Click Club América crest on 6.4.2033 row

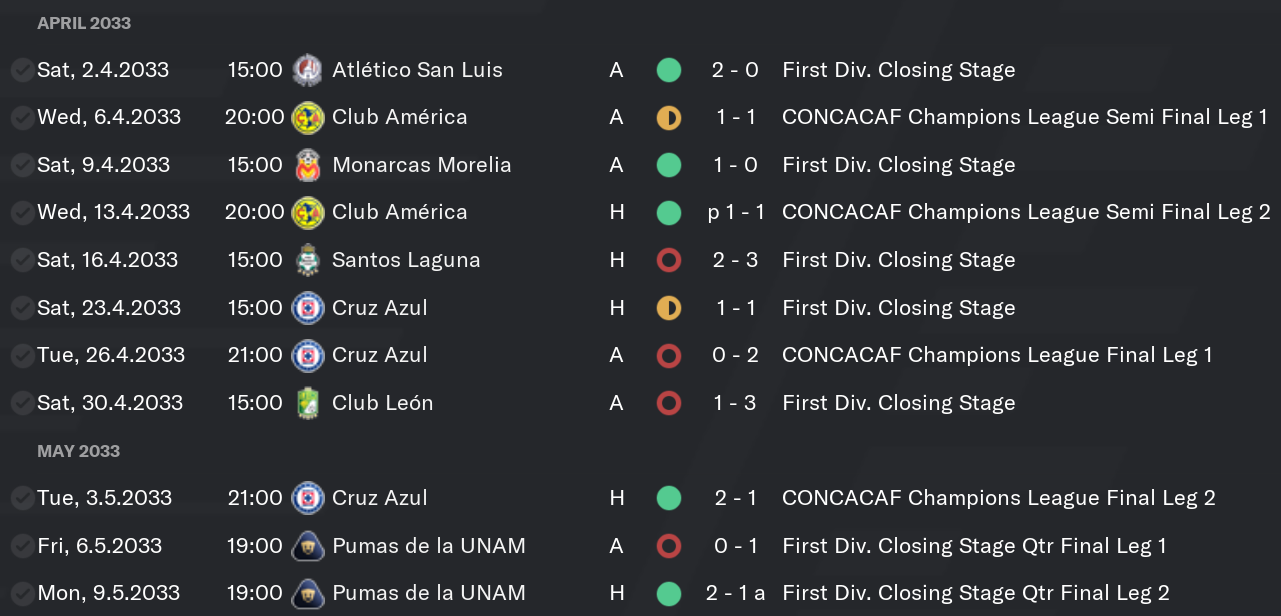click(x=307, y=118)
